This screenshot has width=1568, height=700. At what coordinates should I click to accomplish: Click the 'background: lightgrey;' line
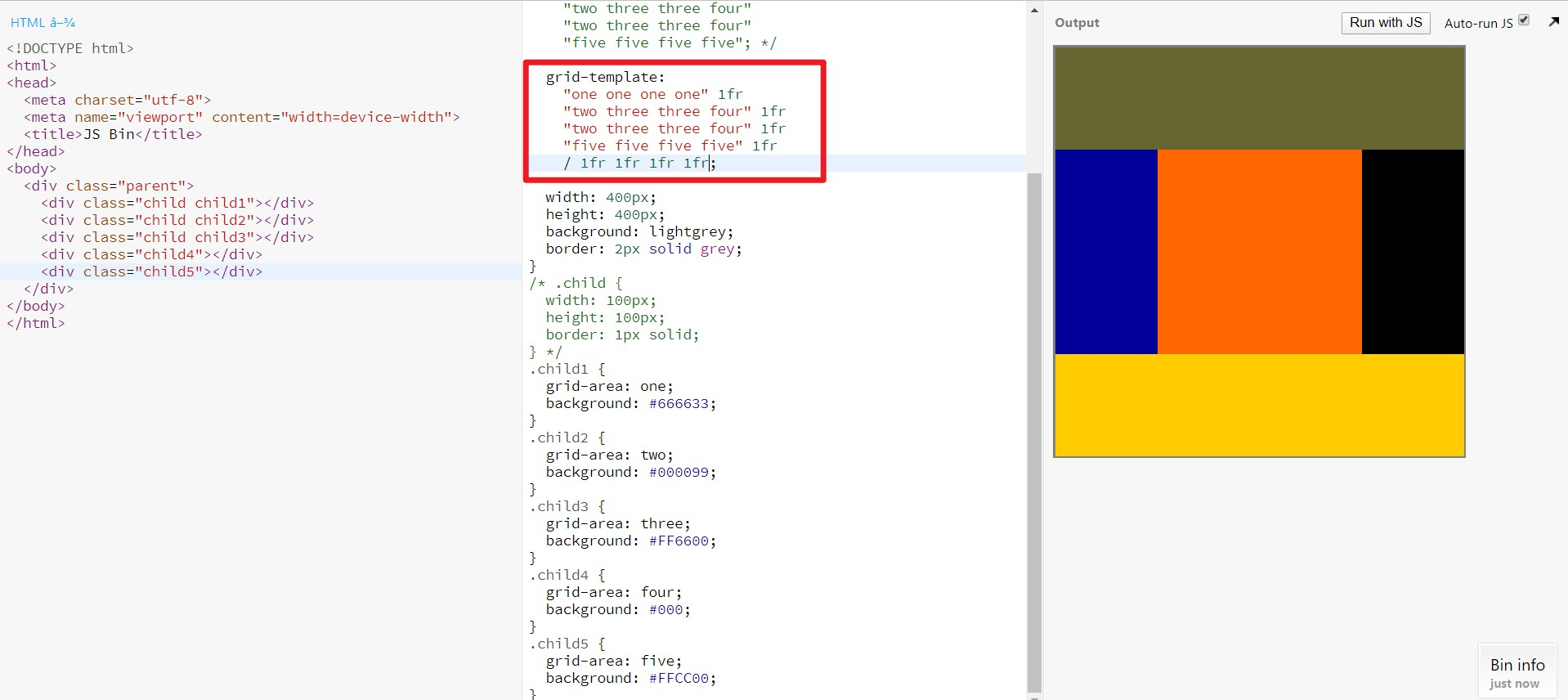(640, 231)
